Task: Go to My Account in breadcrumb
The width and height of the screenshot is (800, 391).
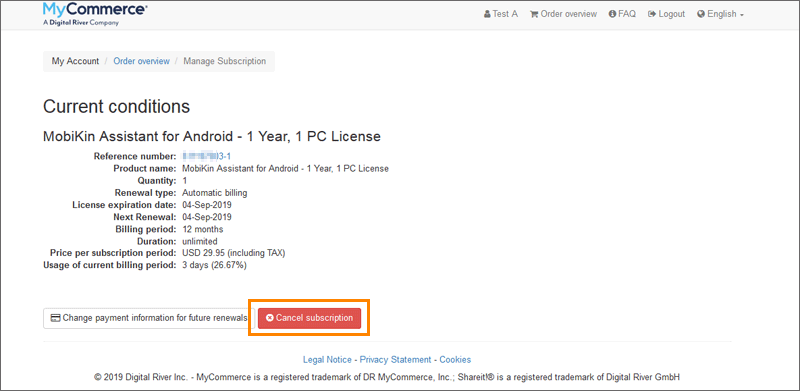Action: [x=75, y=61]
